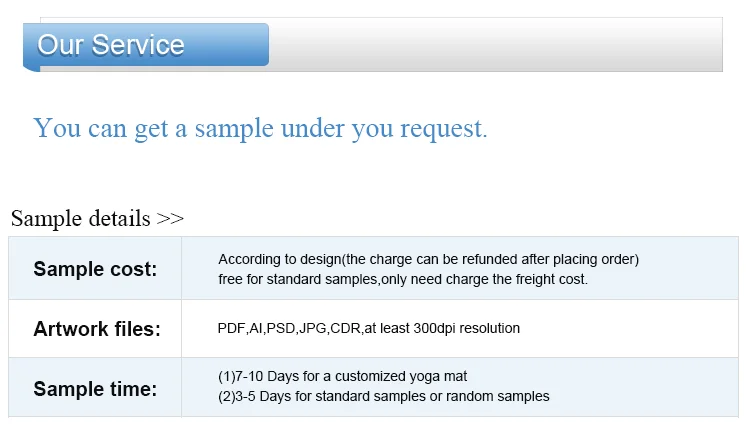Image resolution: width=750 pixels, height=429 pixels.
Task: Select the Sample cost label cell
Action: click(x=95, y=269)
